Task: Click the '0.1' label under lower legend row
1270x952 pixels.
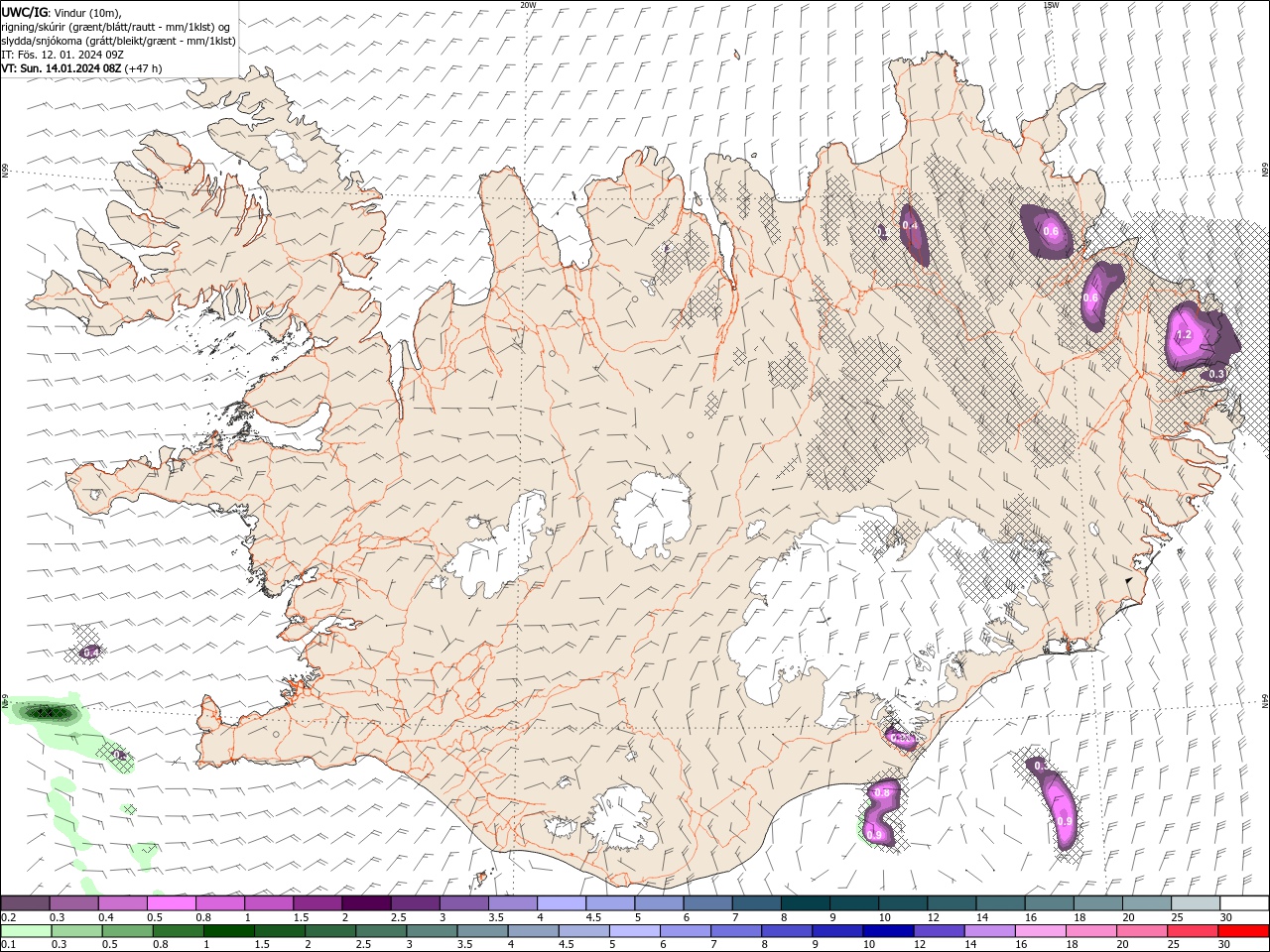Action: click(x=9, y=945)
